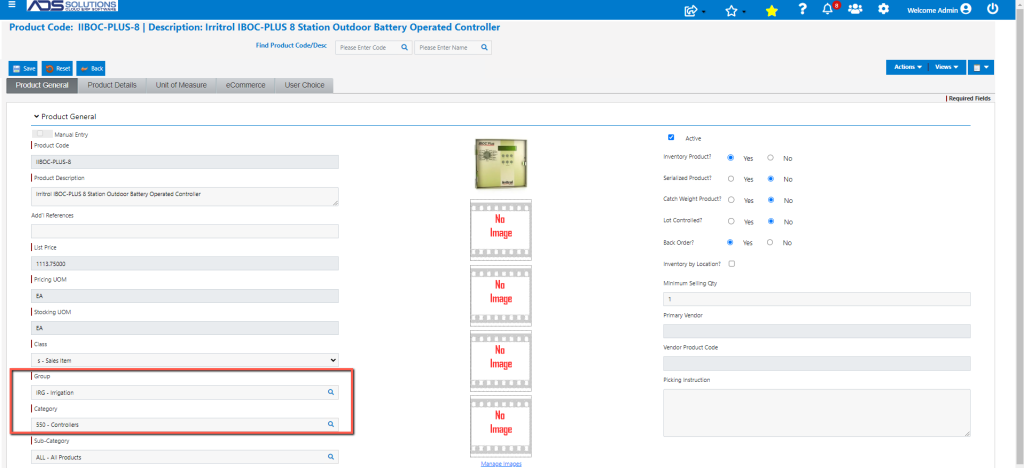This screenshot has width=1024, height=468.
Task: Click the Welcome Admin user profile icon
Action: [x=966, y=9]
